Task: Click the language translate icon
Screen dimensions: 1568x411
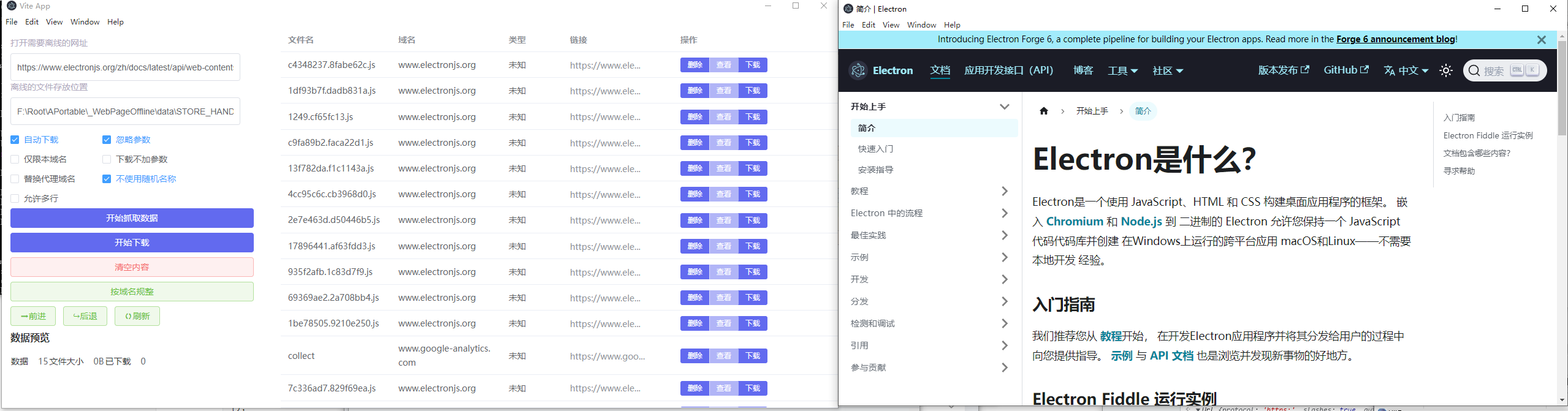Action: pyautogui.click(x=1390, y=70)
